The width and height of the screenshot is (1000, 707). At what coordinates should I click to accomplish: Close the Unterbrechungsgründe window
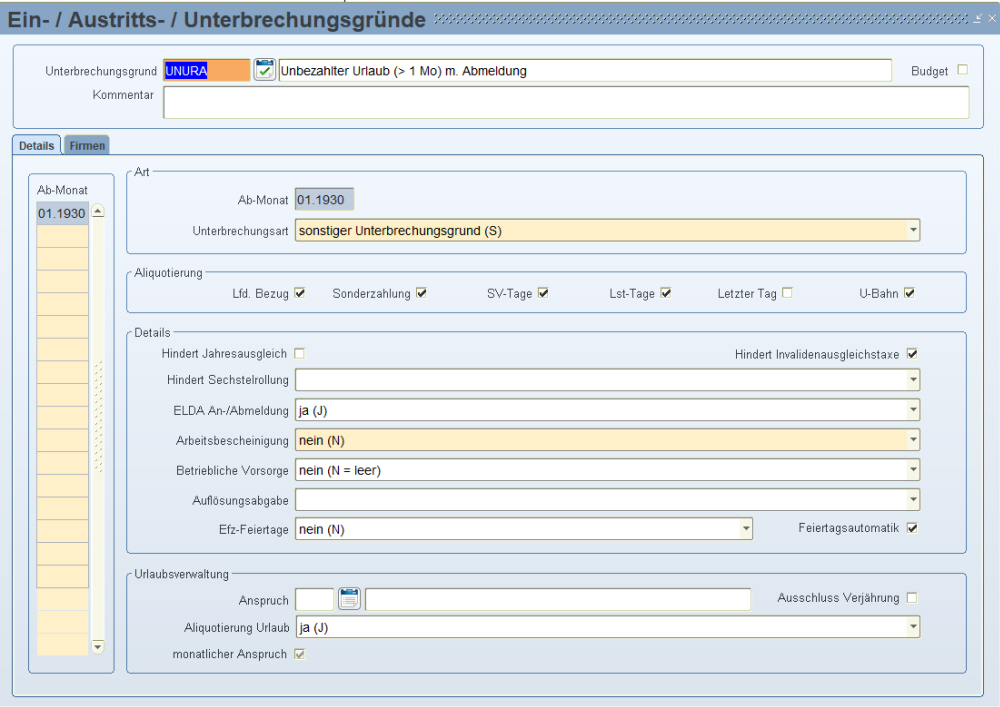pyautogui.click(x=992, y=18)
